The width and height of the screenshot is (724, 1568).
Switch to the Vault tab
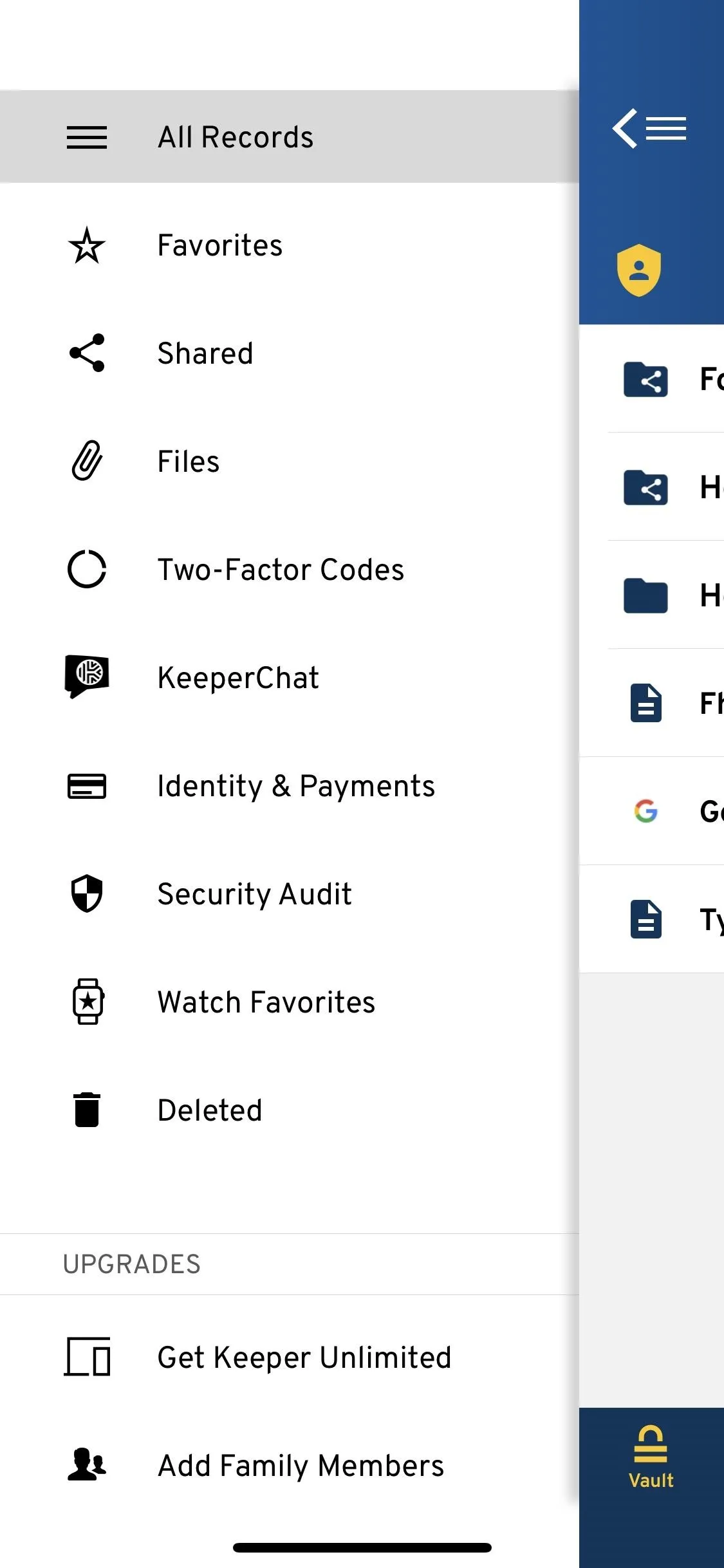pos(651,1457)
